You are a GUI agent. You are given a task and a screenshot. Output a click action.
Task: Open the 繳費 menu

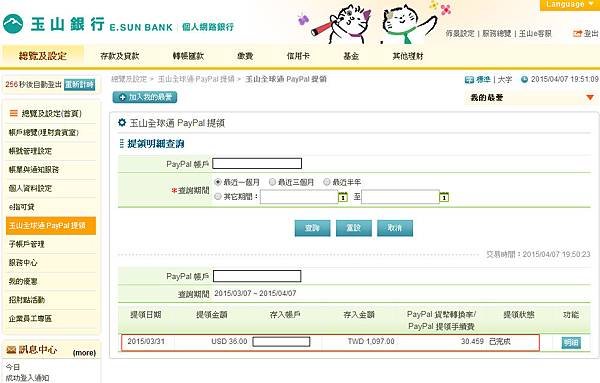[245, 56]
